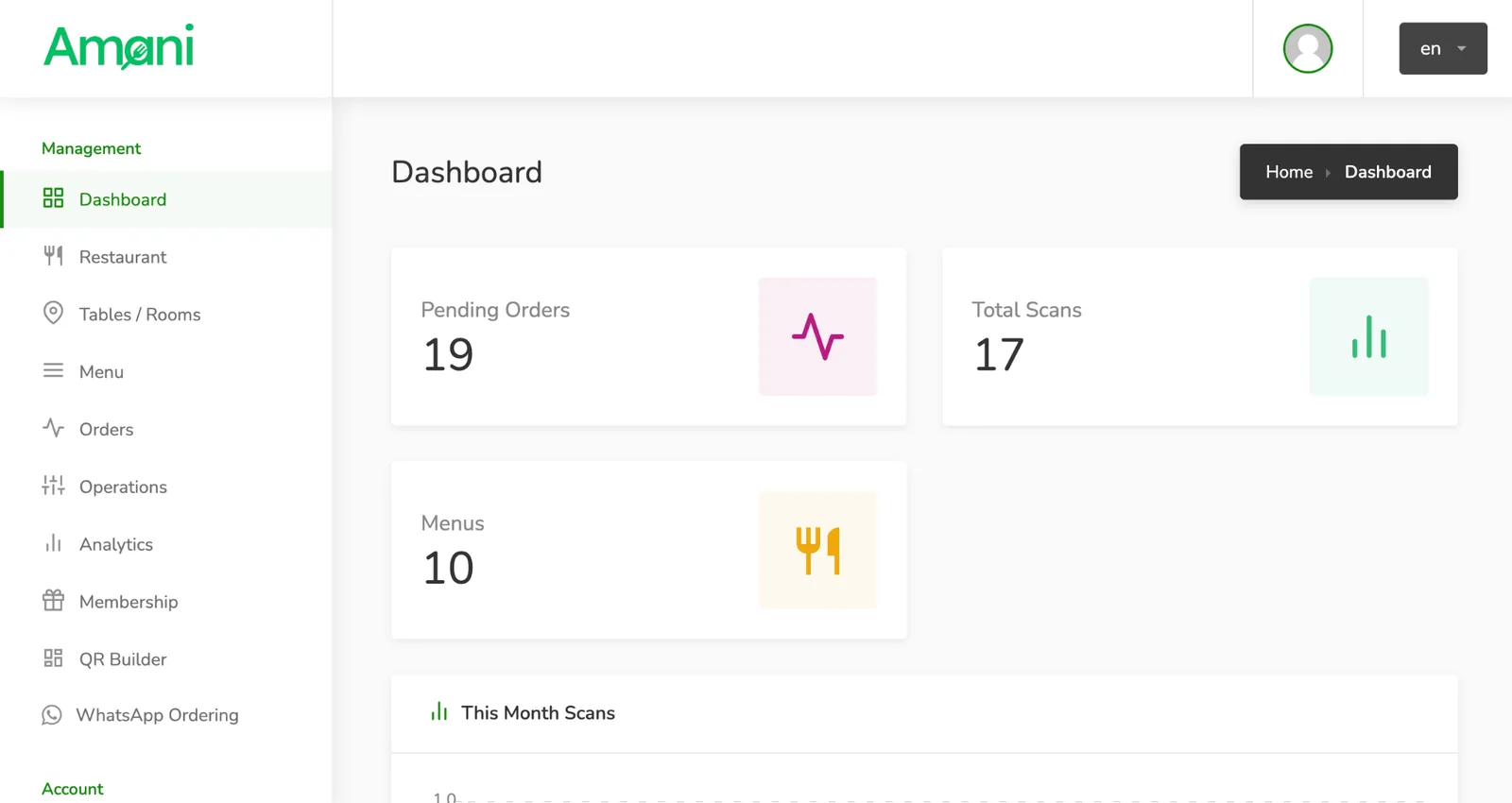Screen dimensions: 1512x803
Task: Click the Account section heading
Action: coord(73,789)
